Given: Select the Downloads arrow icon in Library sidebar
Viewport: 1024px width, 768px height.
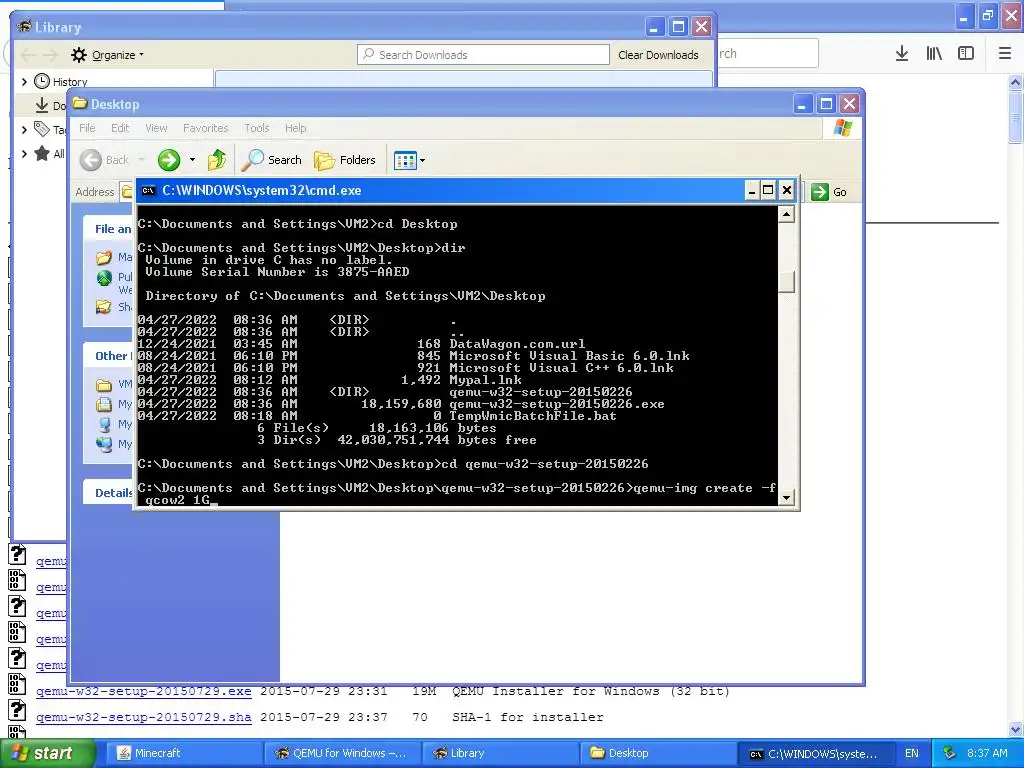Looking at the screenshot, I should pyautogui.click(x=42, y=105).
